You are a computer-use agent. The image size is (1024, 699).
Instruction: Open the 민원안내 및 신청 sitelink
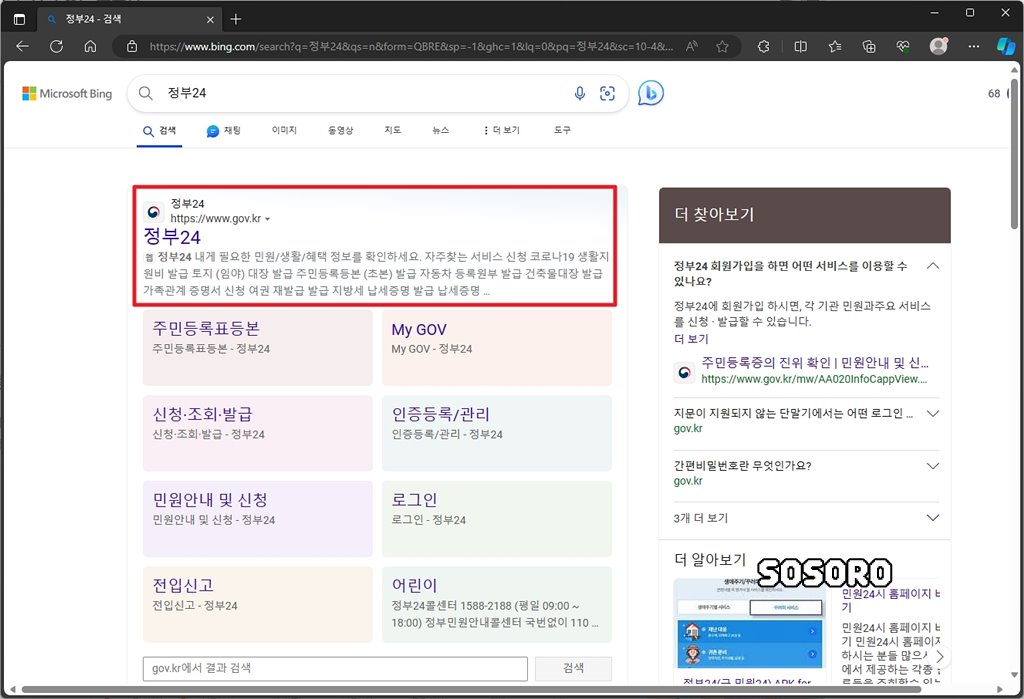pos(210,500)
